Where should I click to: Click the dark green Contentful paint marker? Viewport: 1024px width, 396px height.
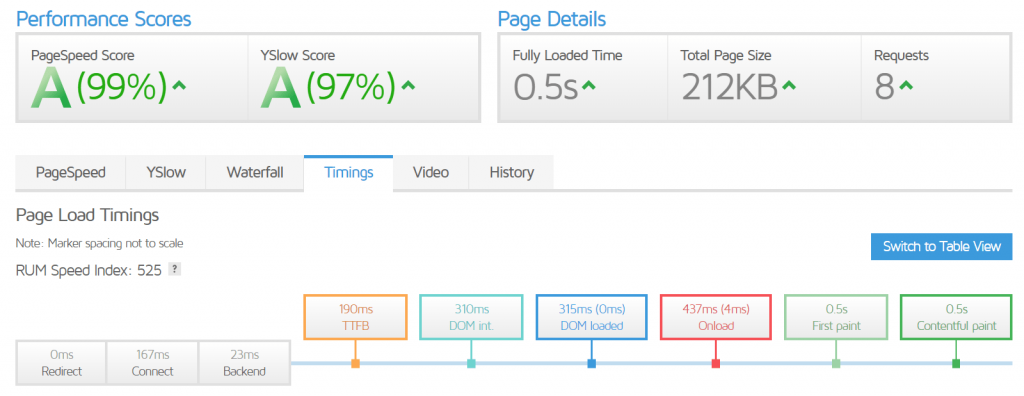click(x=957, y=363)
